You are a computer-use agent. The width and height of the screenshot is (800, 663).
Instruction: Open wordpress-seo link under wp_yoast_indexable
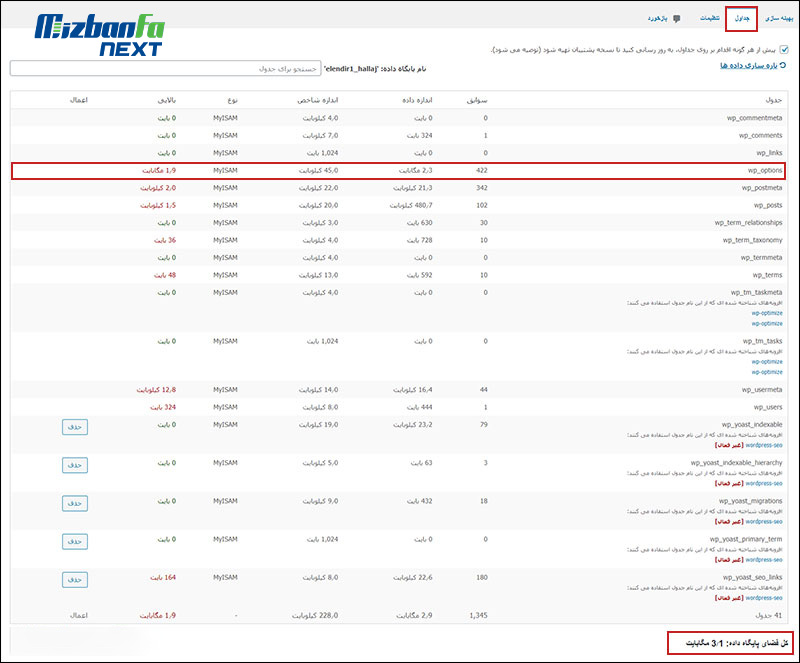[x=764, y=446]
